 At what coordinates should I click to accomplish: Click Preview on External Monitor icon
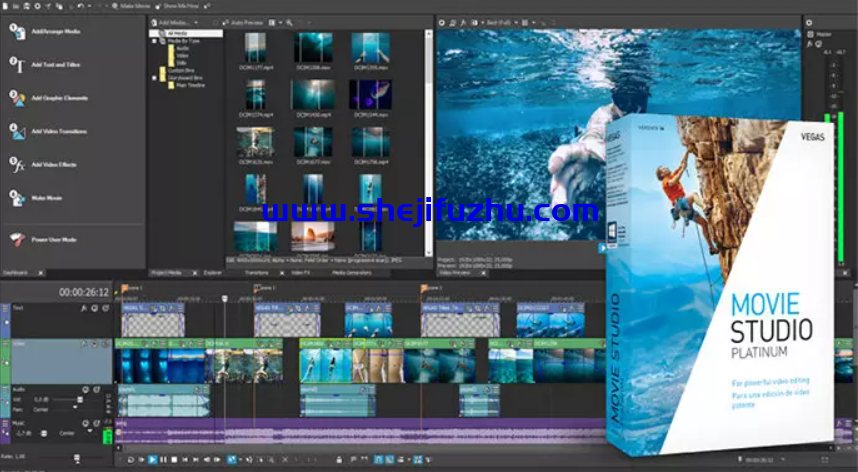point(453,22)
